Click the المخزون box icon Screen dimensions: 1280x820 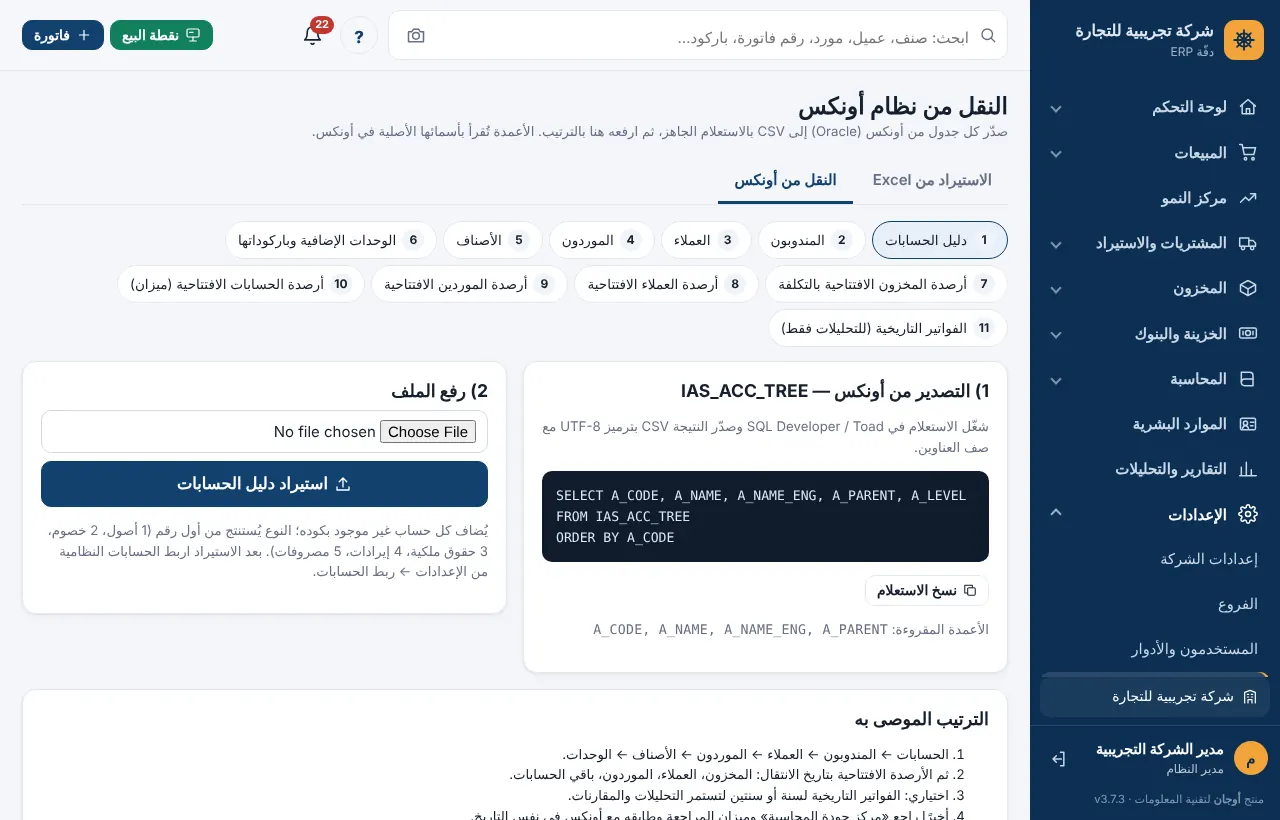[x=1247, y=288]
